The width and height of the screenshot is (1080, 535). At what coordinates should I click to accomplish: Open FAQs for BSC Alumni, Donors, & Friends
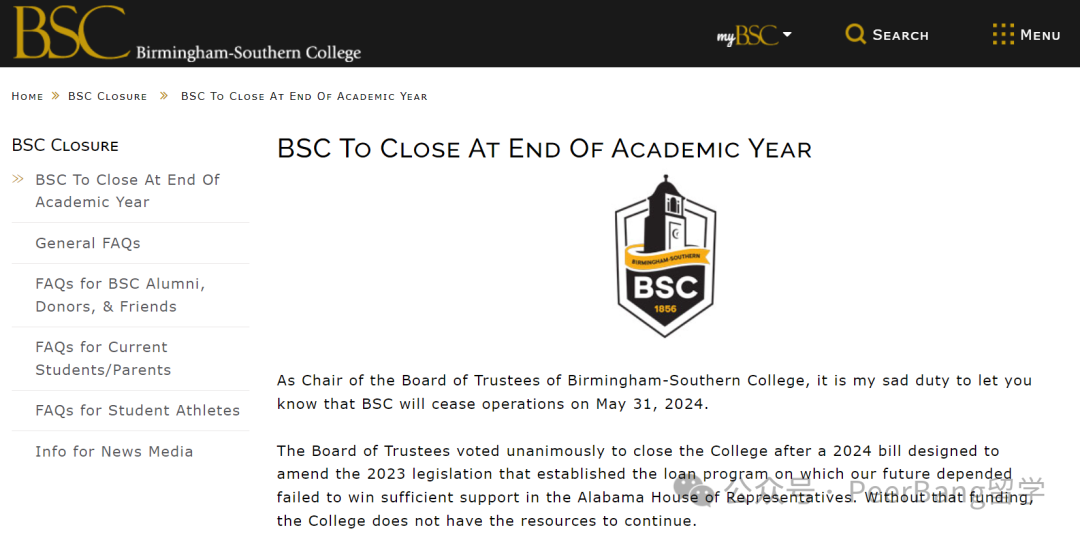121,295
